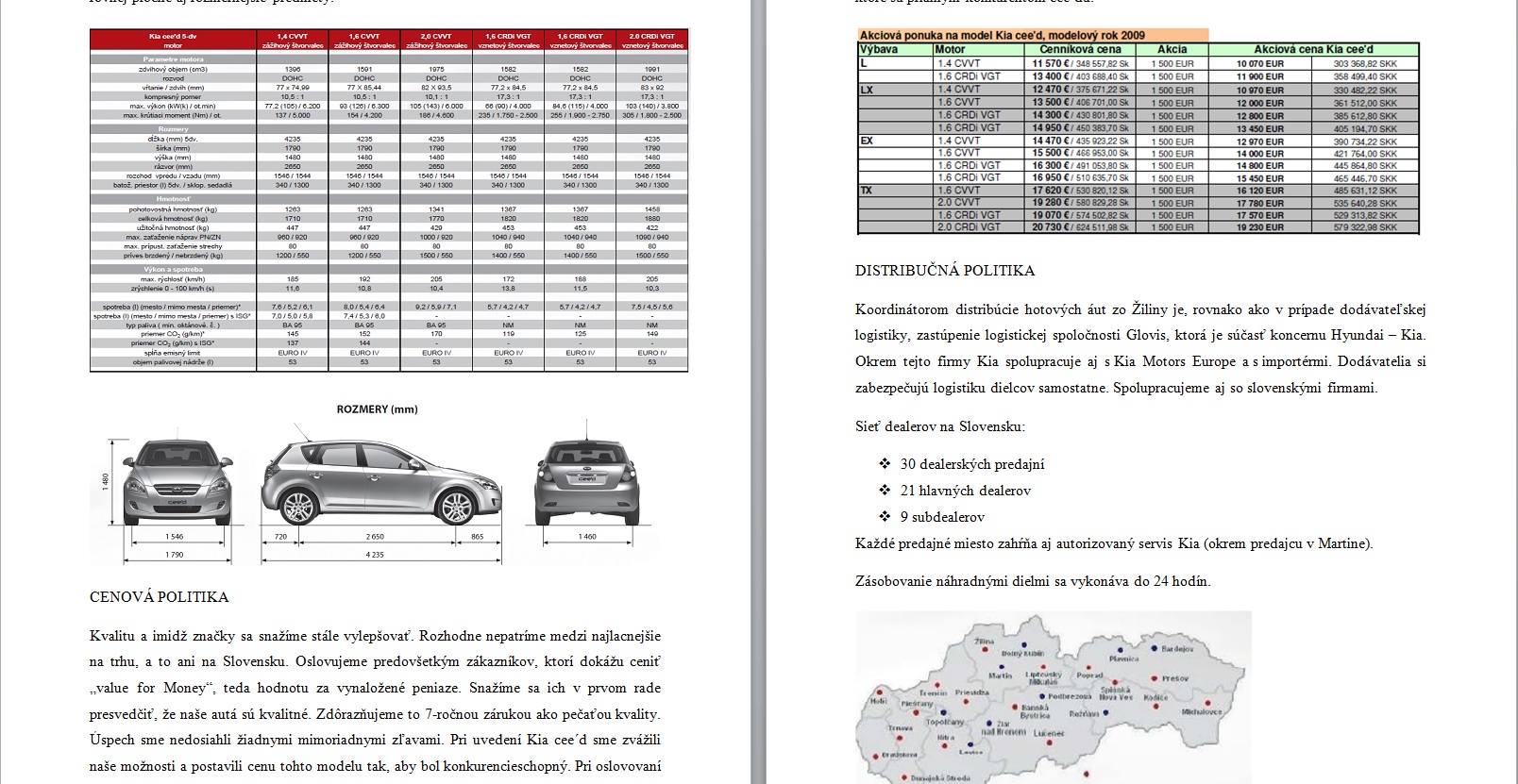Click the '1 460' dimension under rear view

click(x=587, y=536)
